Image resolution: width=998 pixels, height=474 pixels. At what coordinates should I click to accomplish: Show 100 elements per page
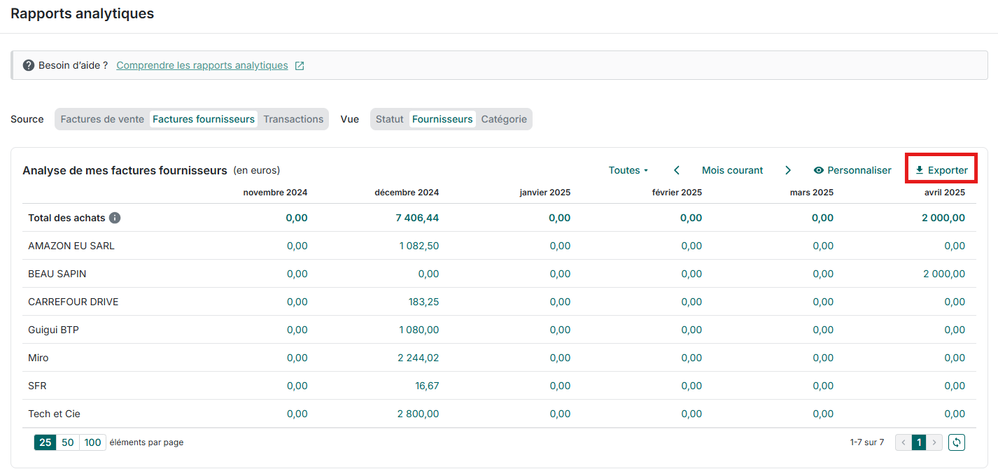tap(92, 442)
